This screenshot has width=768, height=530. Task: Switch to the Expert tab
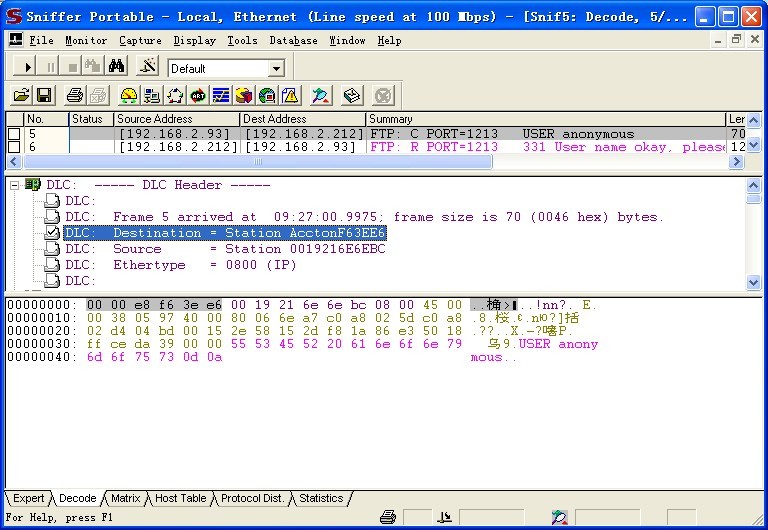point(28,498)
